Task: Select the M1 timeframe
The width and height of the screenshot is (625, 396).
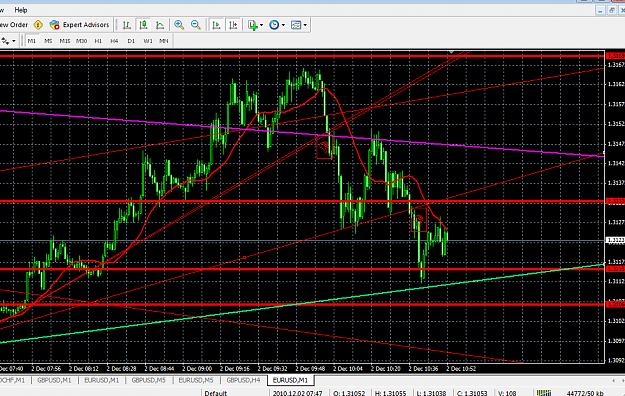Action: click(x=32, y=41)
